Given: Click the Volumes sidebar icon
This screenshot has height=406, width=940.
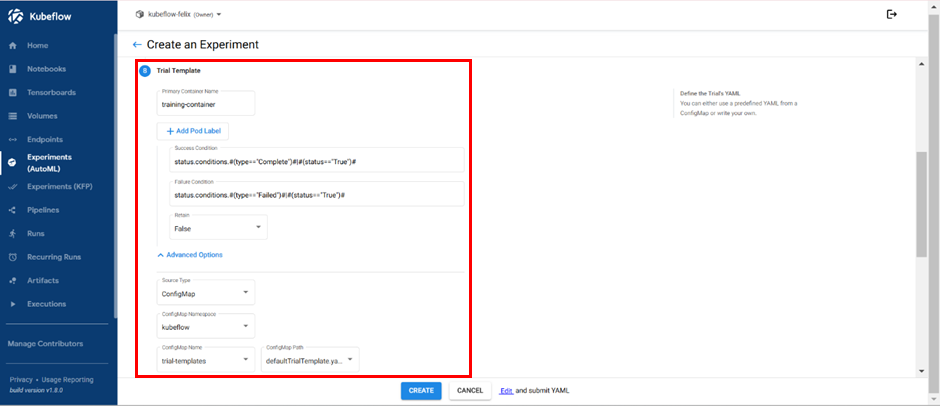Looking at the screenshot, I should [13, 116].
